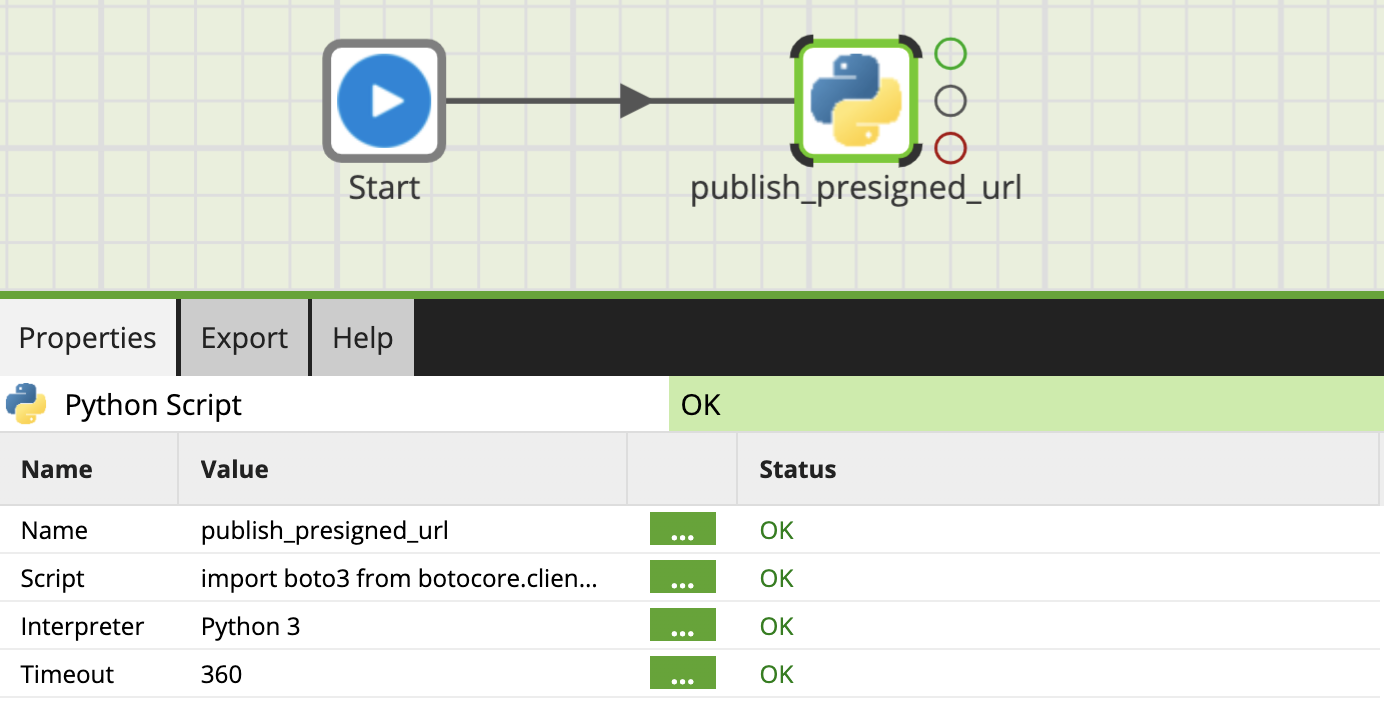Open Interpreter options via ellipsis button
Image resolution: width=1384 pixels, height=712 pixels.
(682, 626)
